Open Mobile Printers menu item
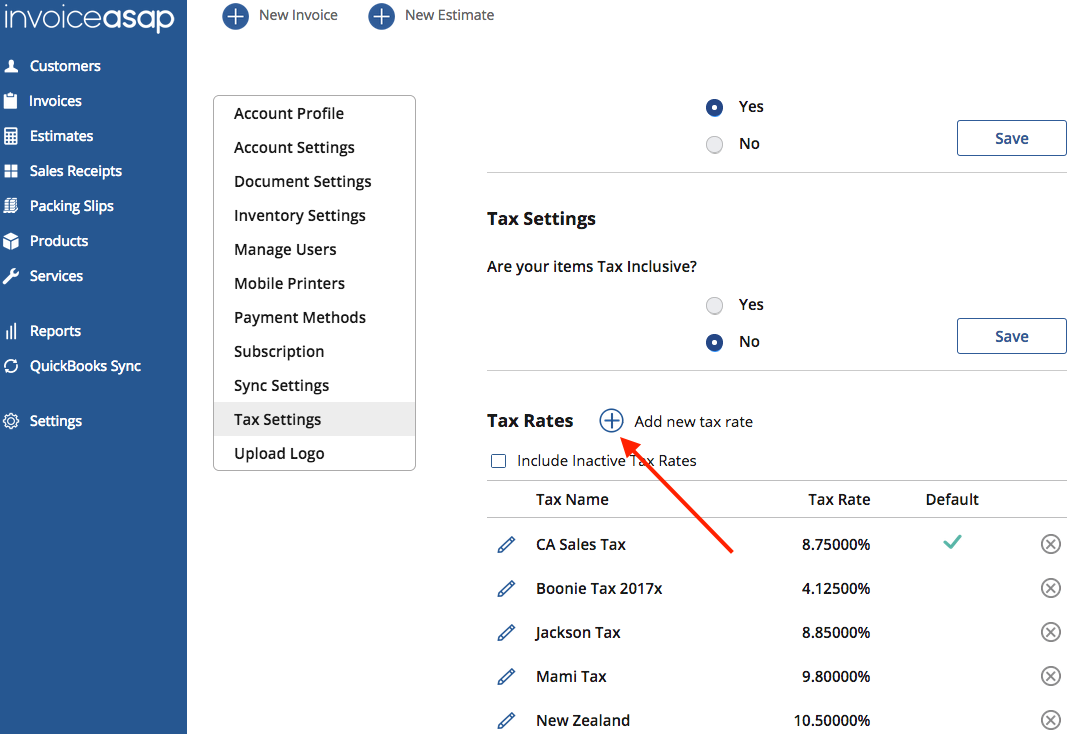The width and height of the screenshot is (1072, 734). click(314, 284)
